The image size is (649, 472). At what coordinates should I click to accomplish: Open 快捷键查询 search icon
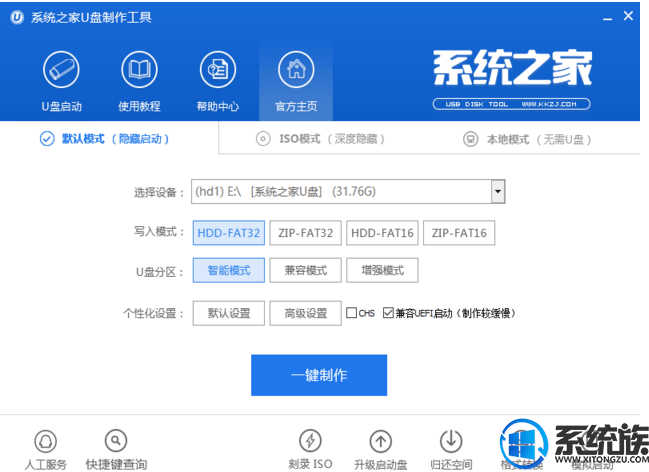[116, 441]
